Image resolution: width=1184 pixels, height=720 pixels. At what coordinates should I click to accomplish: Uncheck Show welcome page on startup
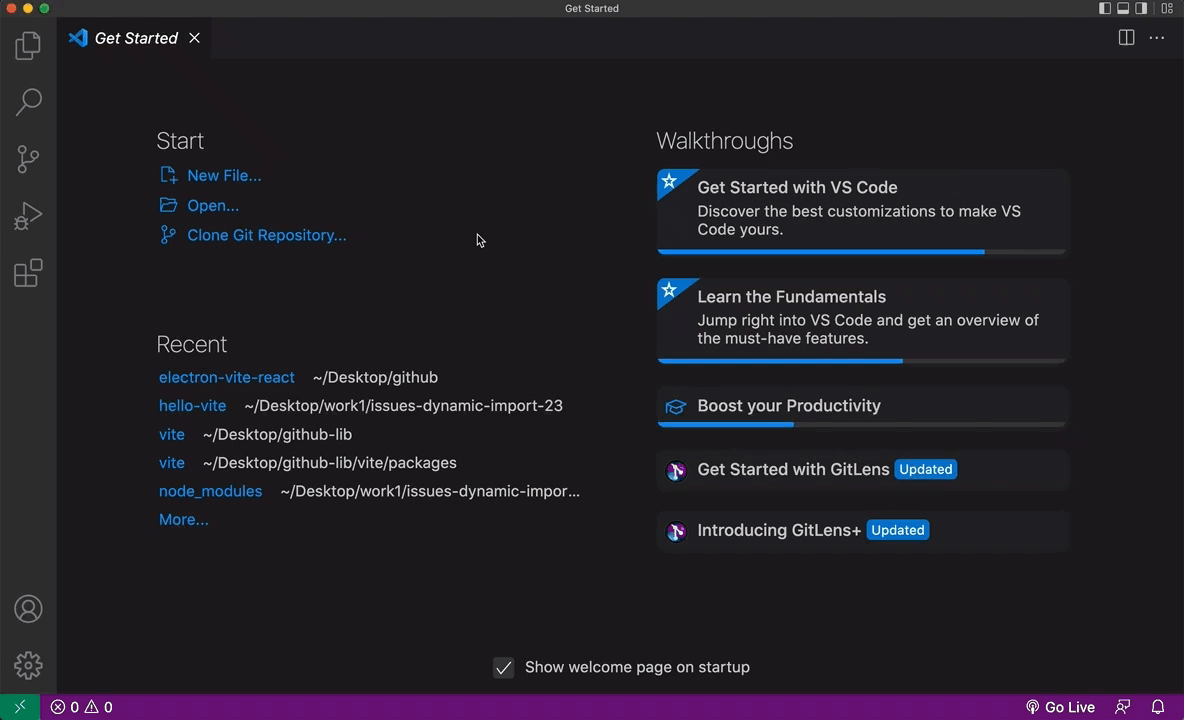tap(504, 668)
